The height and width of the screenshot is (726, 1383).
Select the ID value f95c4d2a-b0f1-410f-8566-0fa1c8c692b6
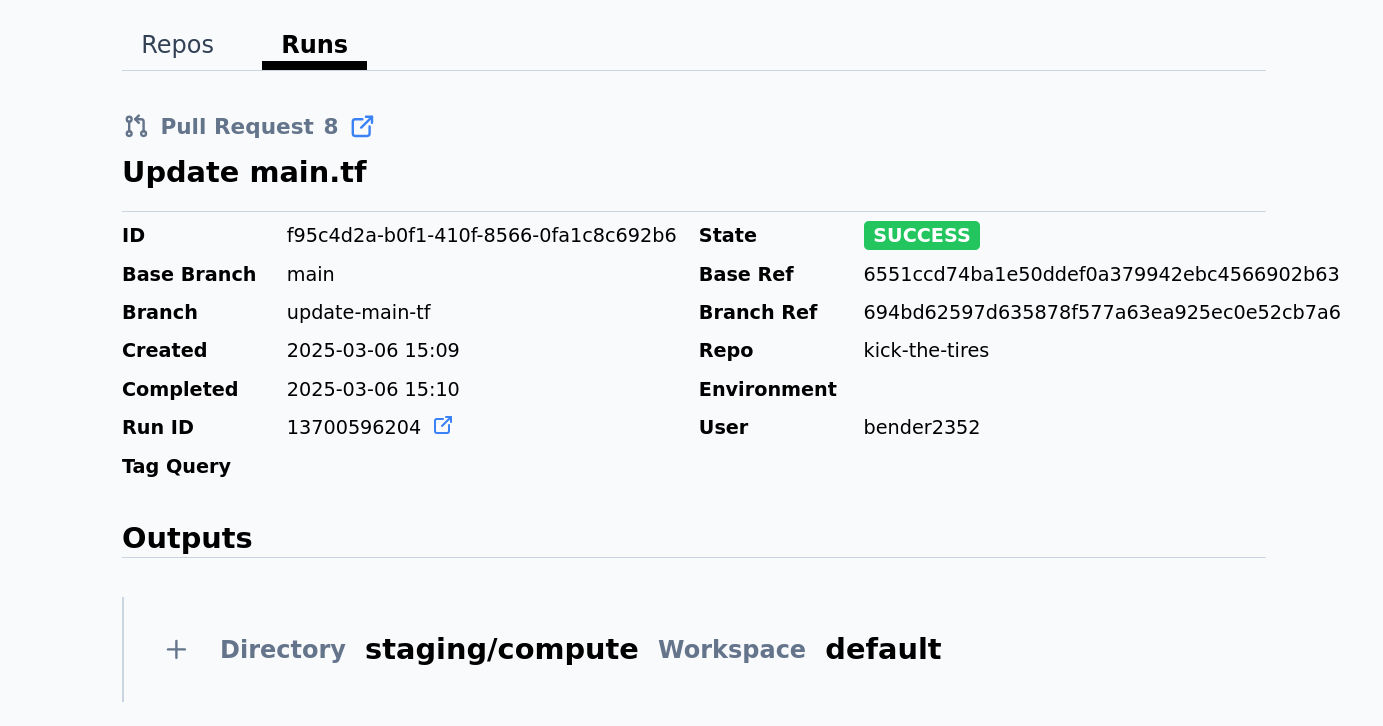pyautogui.click(x=481, y=236)
